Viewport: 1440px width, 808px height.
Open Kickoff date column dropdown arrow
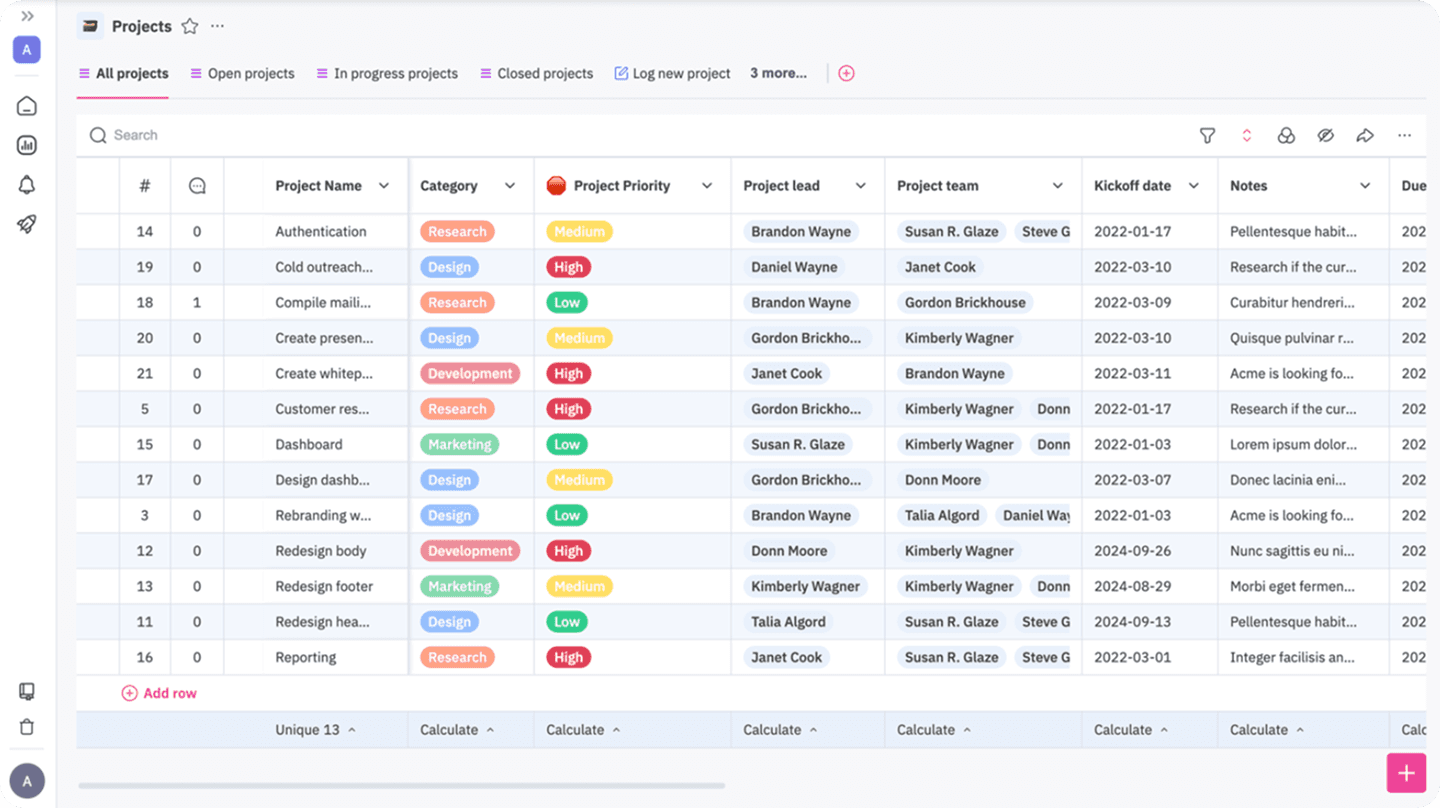pyautogui.click(x=1194, y=186)
